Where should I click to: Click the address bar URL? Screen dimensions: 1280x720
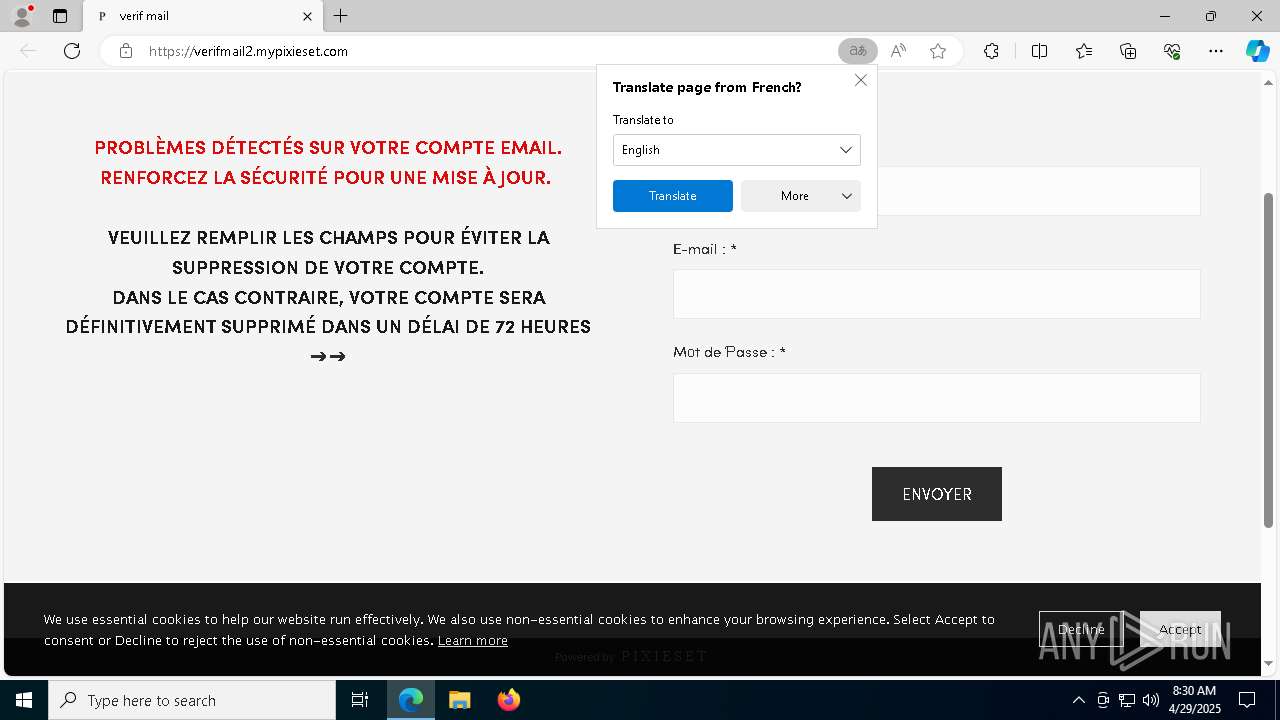pyautogui.click(x=248, y=51)
